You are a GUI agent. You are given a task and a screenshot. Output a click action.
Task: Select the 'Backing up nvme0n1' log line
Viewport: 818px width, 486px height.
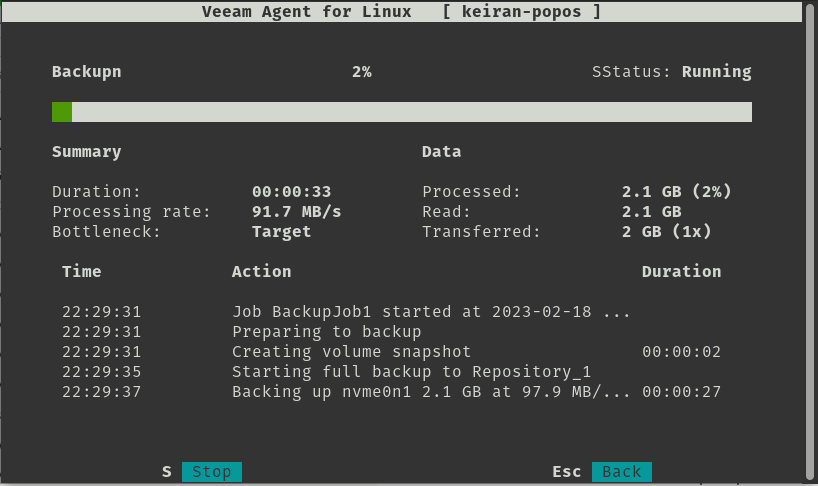click(391, 392)
